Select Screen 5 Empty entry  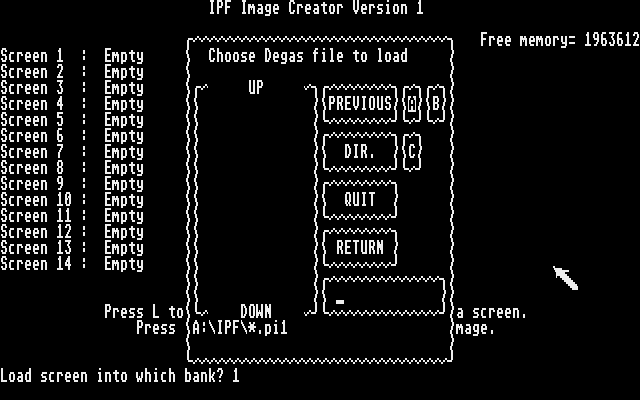coord(72,120)
